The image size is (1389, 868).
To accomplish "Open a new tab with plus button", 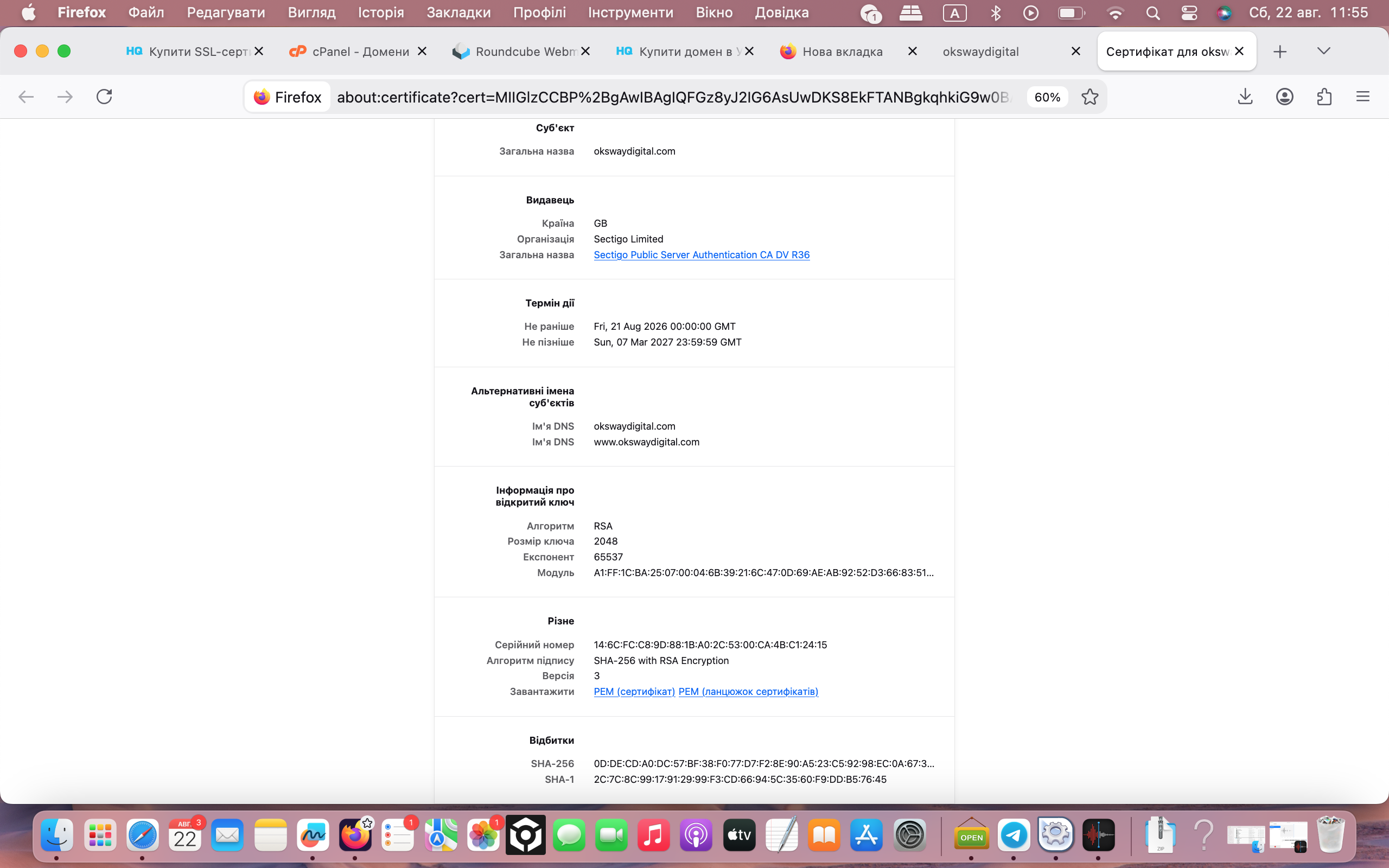I will pos(1280,52).
